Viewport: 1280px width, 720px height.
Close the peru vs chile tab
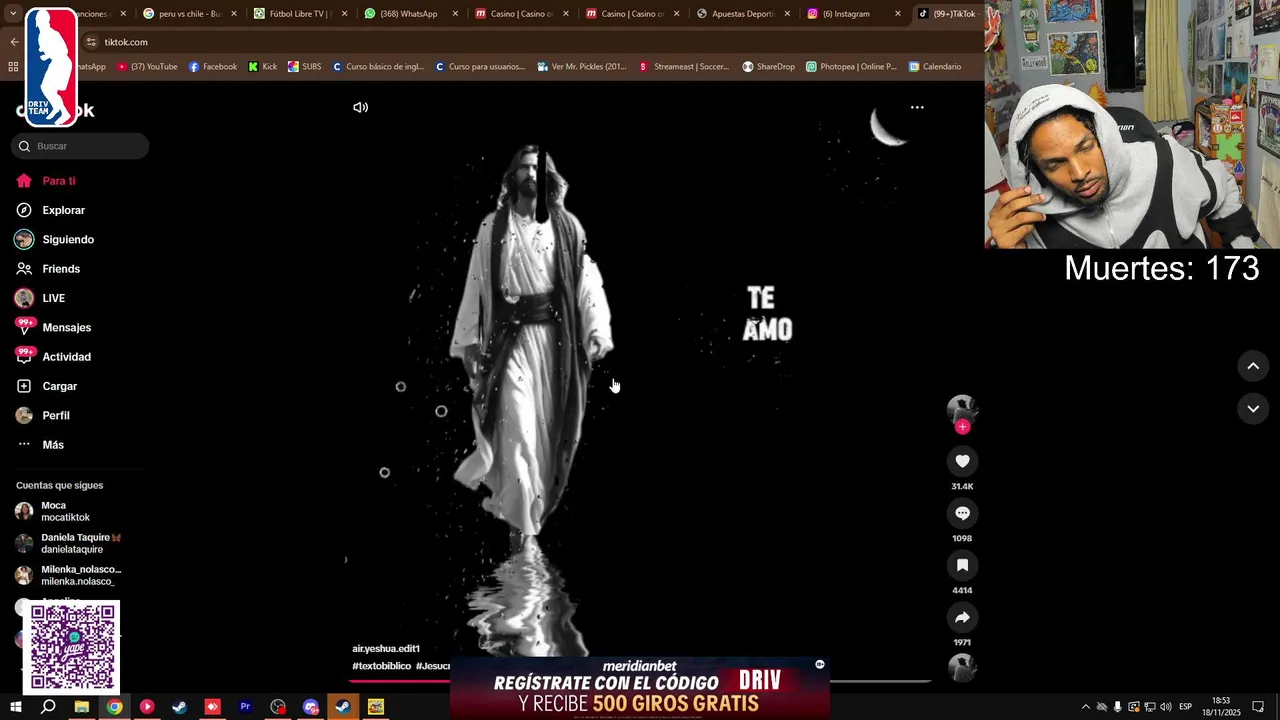(x=234, y=14)
